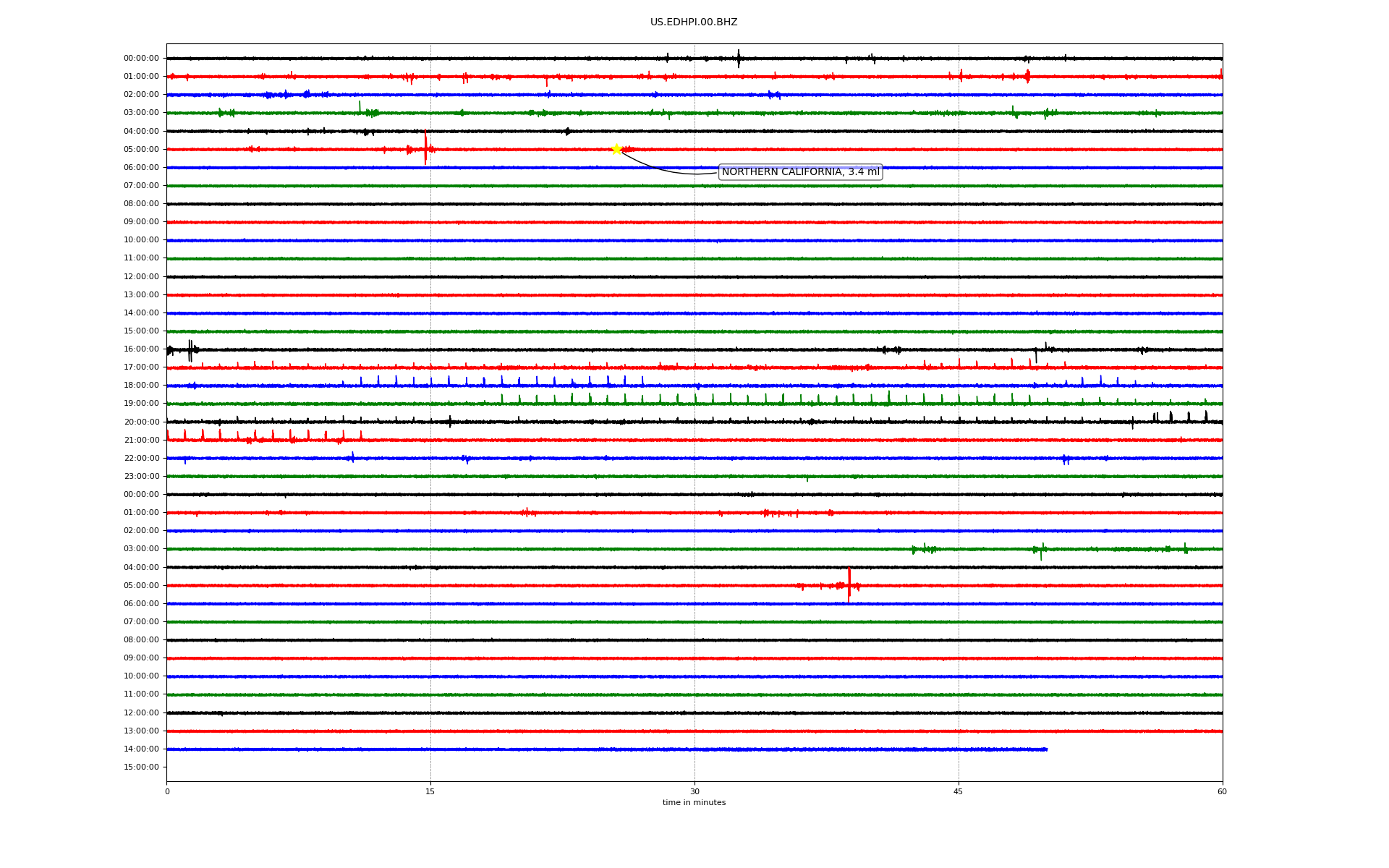
Task: Click the right end of the 14:00:00 blue trace
Action: 1046,749
